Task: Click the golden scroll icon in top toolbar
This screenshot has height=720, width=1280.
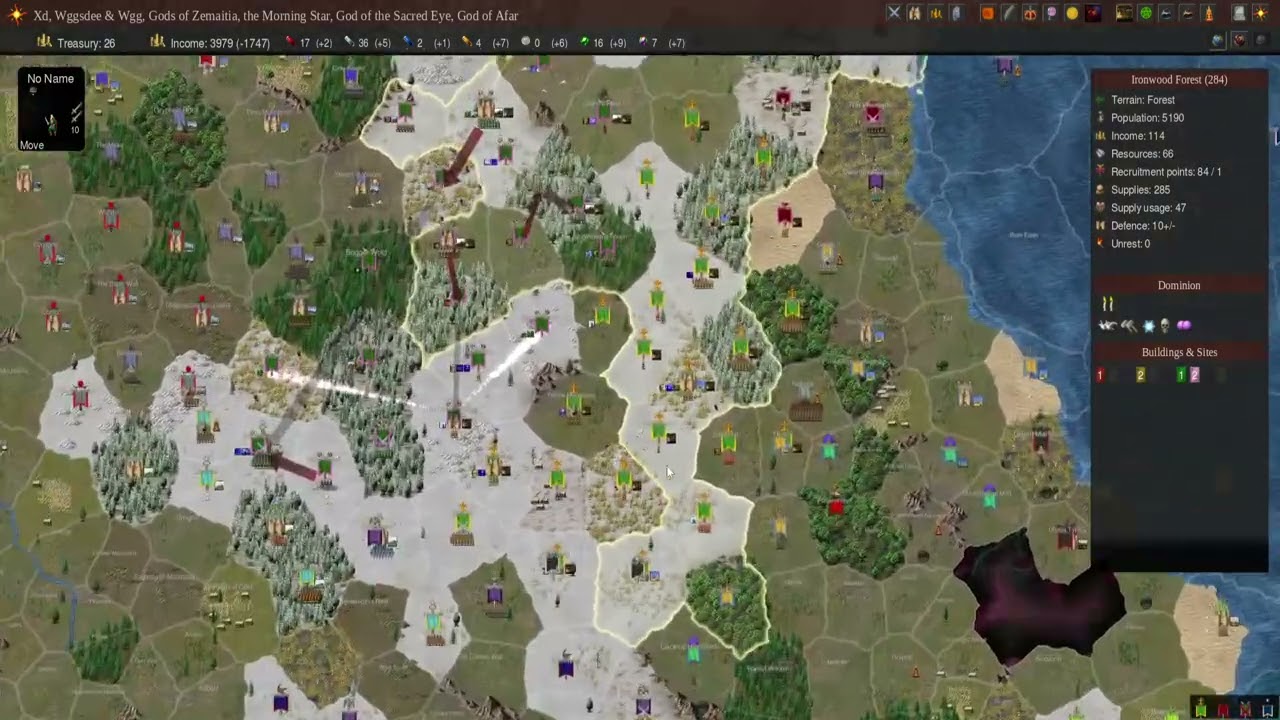Action: tap(1124, 13)
